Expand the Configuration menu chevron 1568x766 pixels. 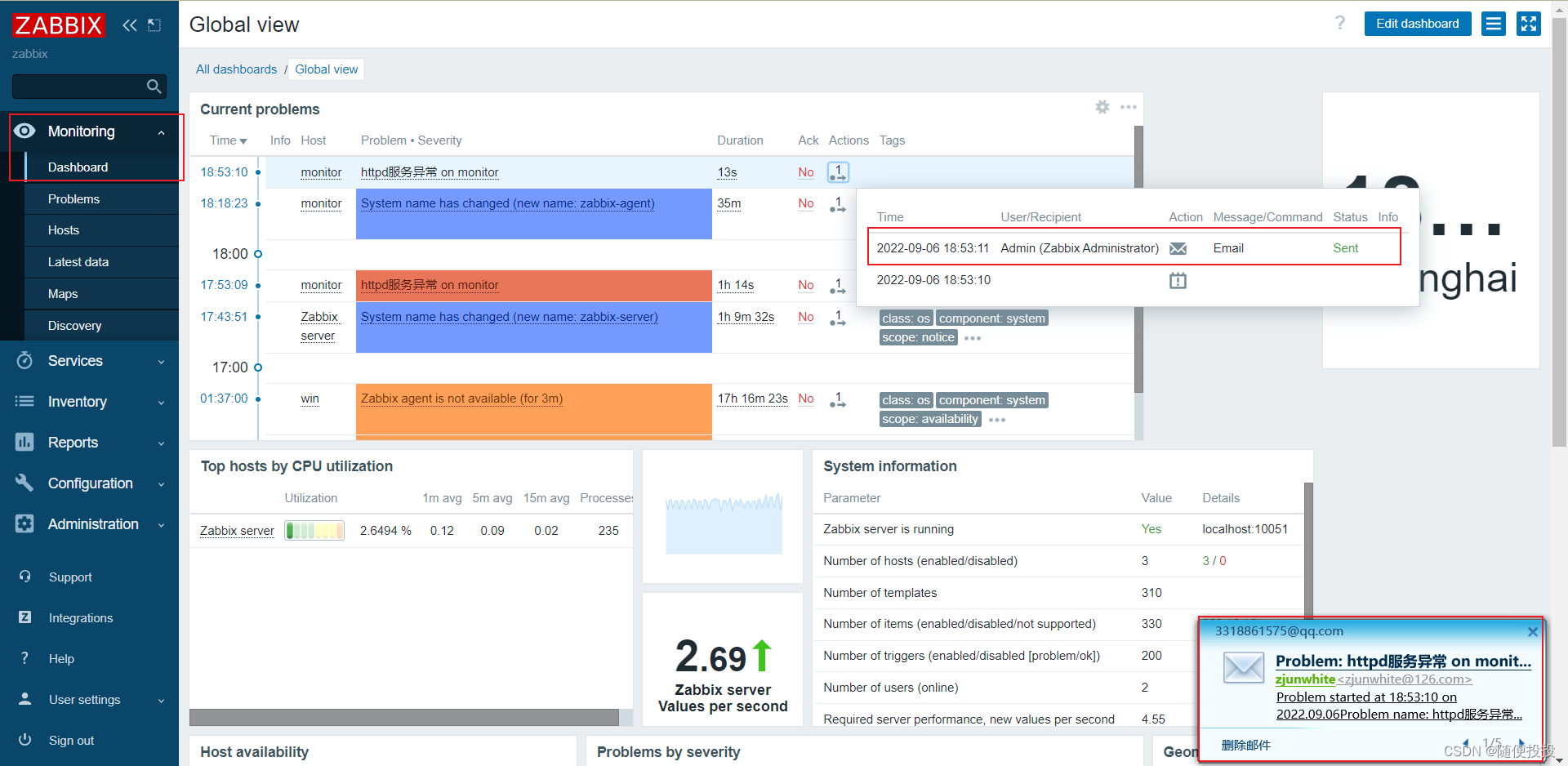[162, 484]
